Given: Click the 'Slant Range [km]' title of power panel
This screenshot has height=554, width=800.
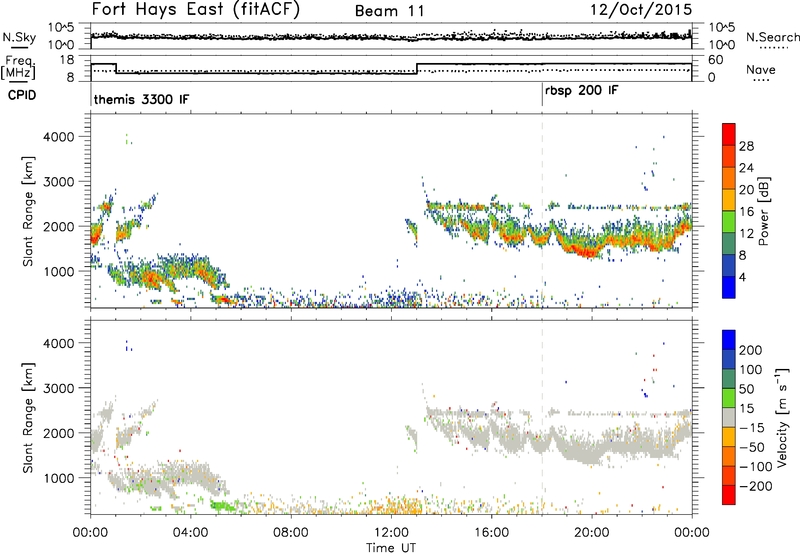Looking at the screenshot, I should click(x=28, y=211).
